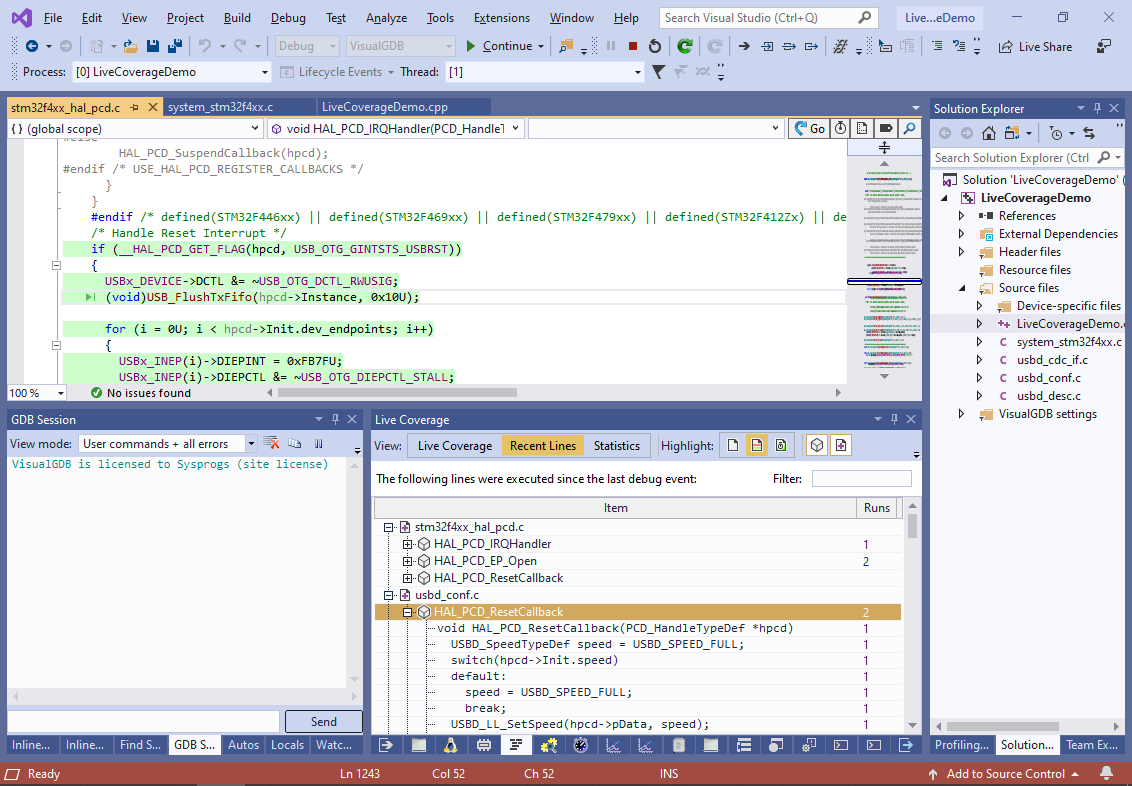Switch to system_stm32f4xx.c tab
This screenshot has width=1132, height=786.
pyautogui.click(x=220, y=107)
